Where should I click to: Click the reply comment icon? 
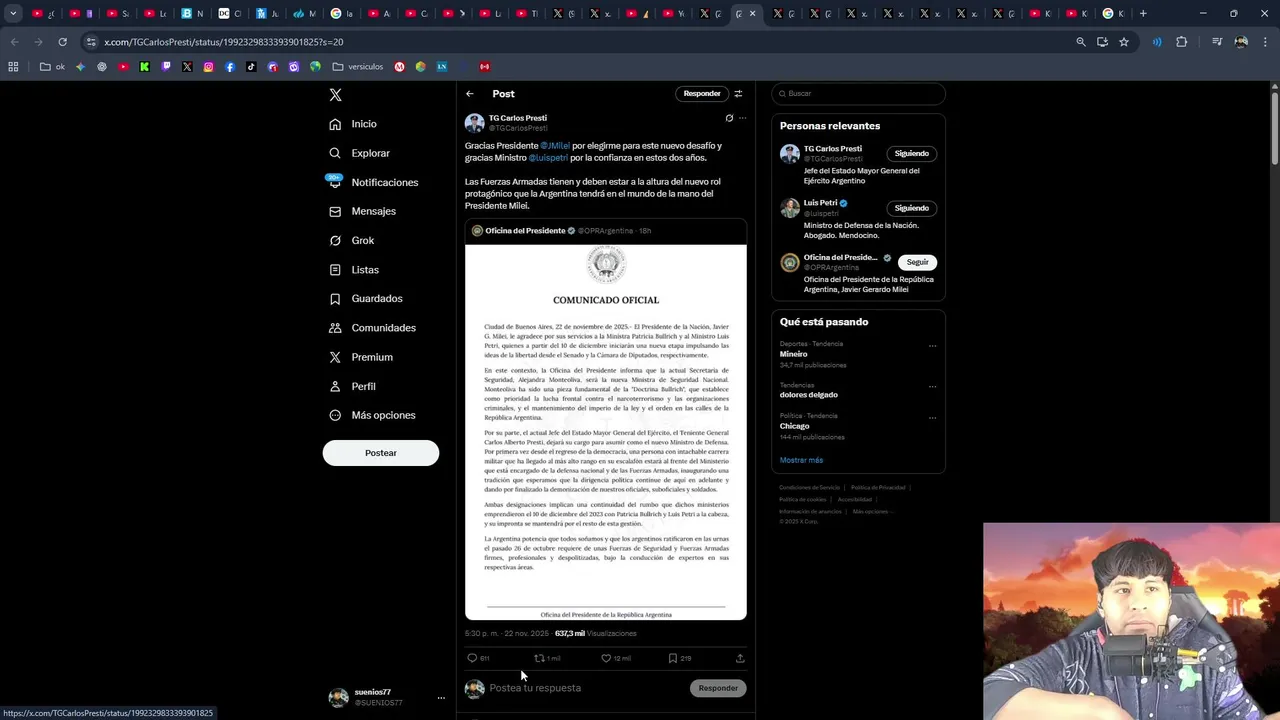tap(472, 658)
